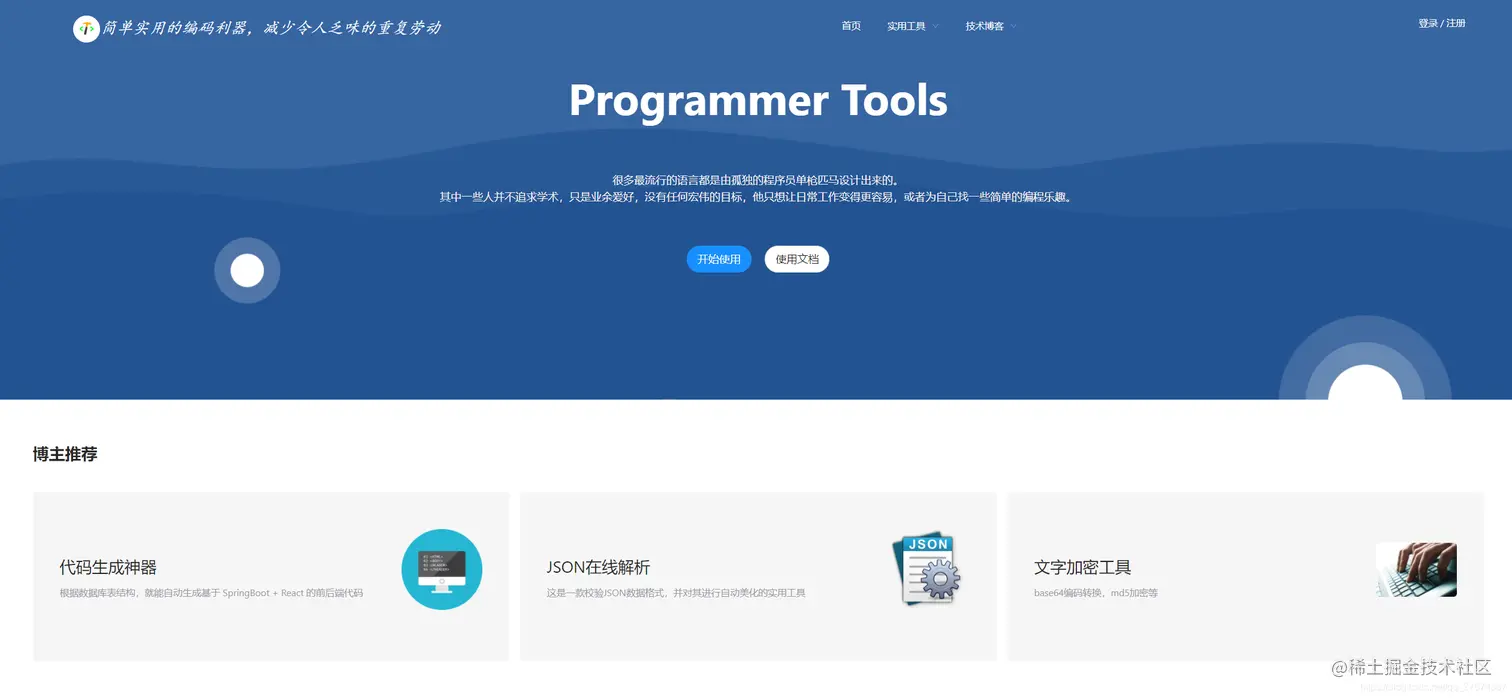Click the JSON数据格式 description text

(676, 593)
